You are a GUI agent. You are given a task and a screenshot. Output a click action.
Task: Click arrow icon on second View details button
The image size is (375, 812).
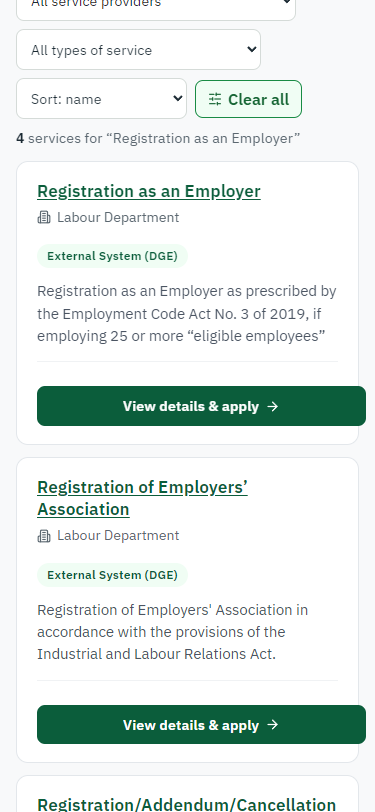tap(272, 725)
